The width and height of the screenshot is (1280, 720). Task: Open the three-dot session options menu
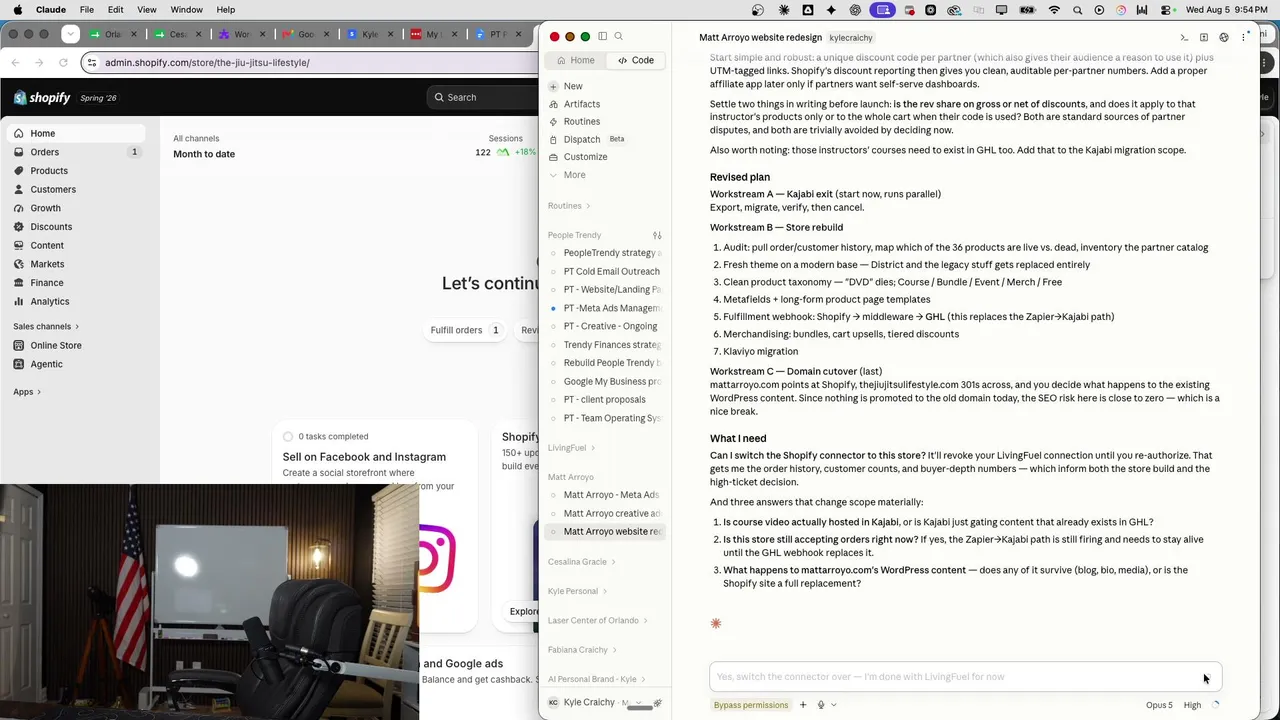[x=1244, y=37]
